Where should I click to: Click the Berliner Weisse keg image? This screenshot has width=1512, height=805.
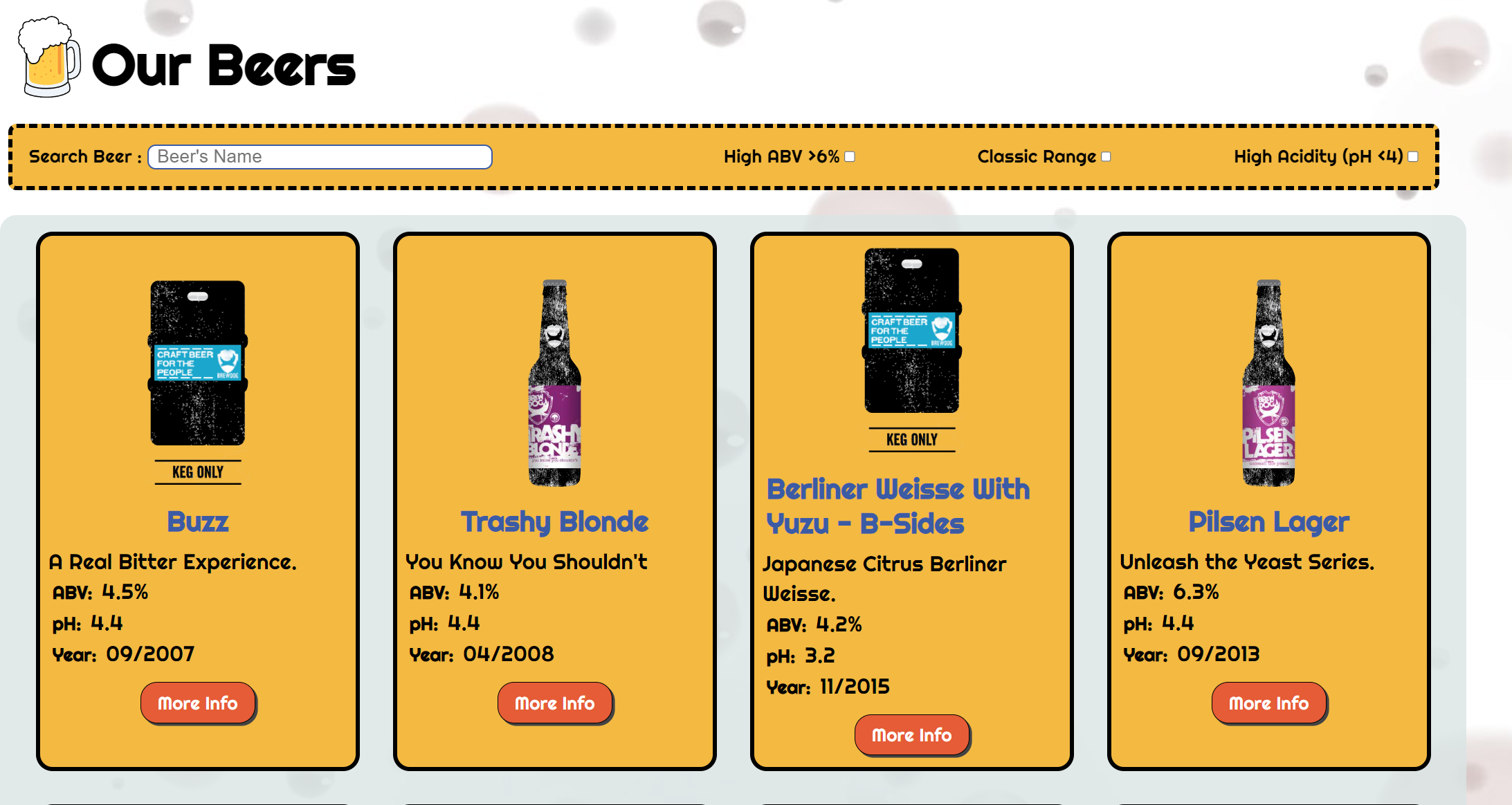pyautogui.click(x=912, y=348)
